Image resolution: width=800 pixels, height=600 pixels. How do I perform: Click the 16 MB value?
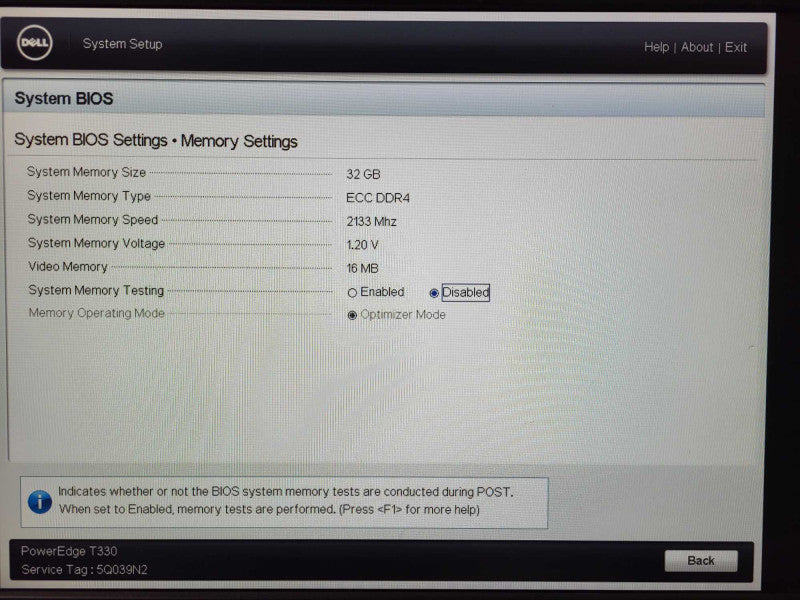click(362, 268)
